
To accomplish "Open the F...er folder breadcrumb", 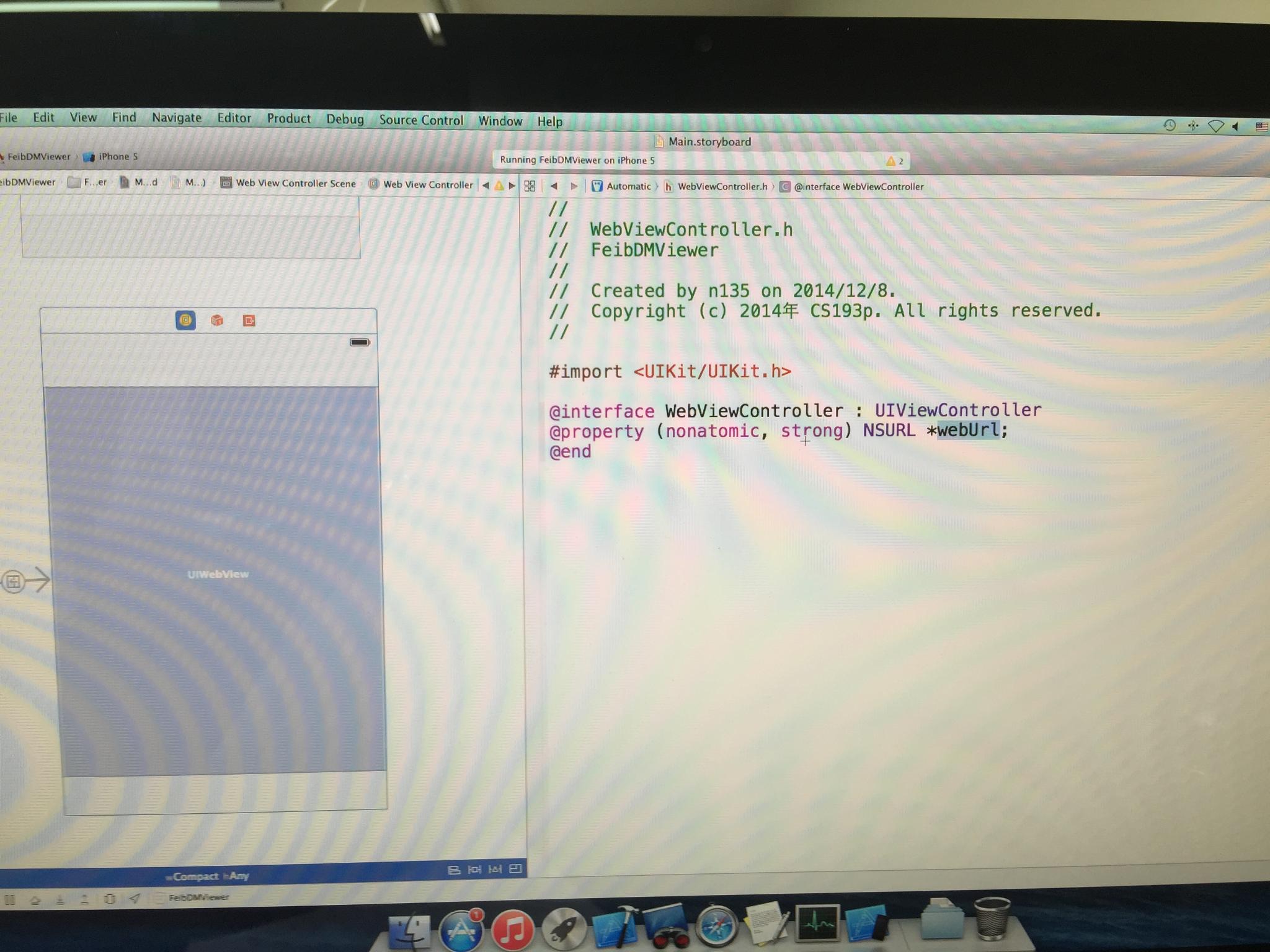I will pos(87,182).
